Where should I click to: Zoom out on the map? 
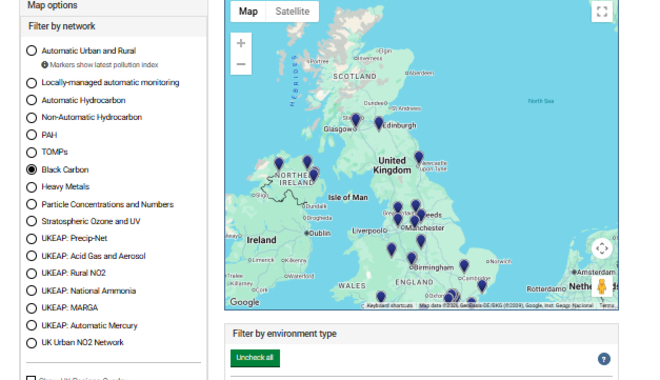point(241,64)
